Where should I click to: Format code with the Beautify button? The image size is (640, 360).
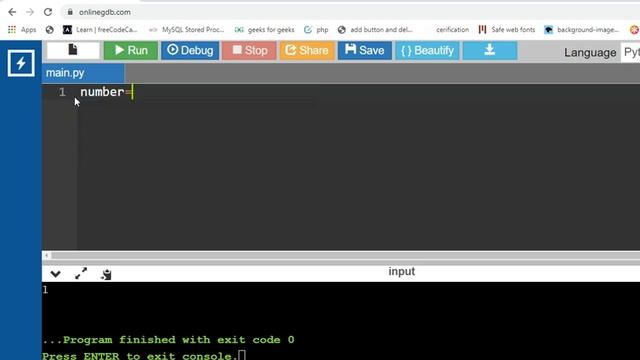[x=427, y=50]
